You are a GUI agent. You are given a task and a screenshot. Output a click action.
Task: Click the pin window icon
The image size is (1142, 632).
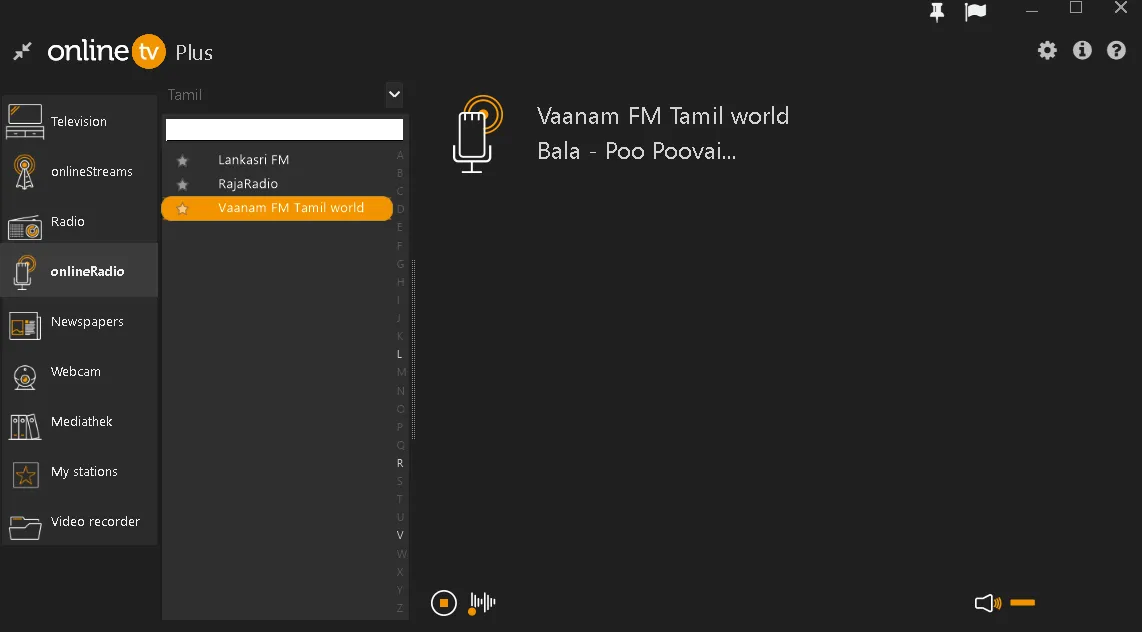point(937,12)
